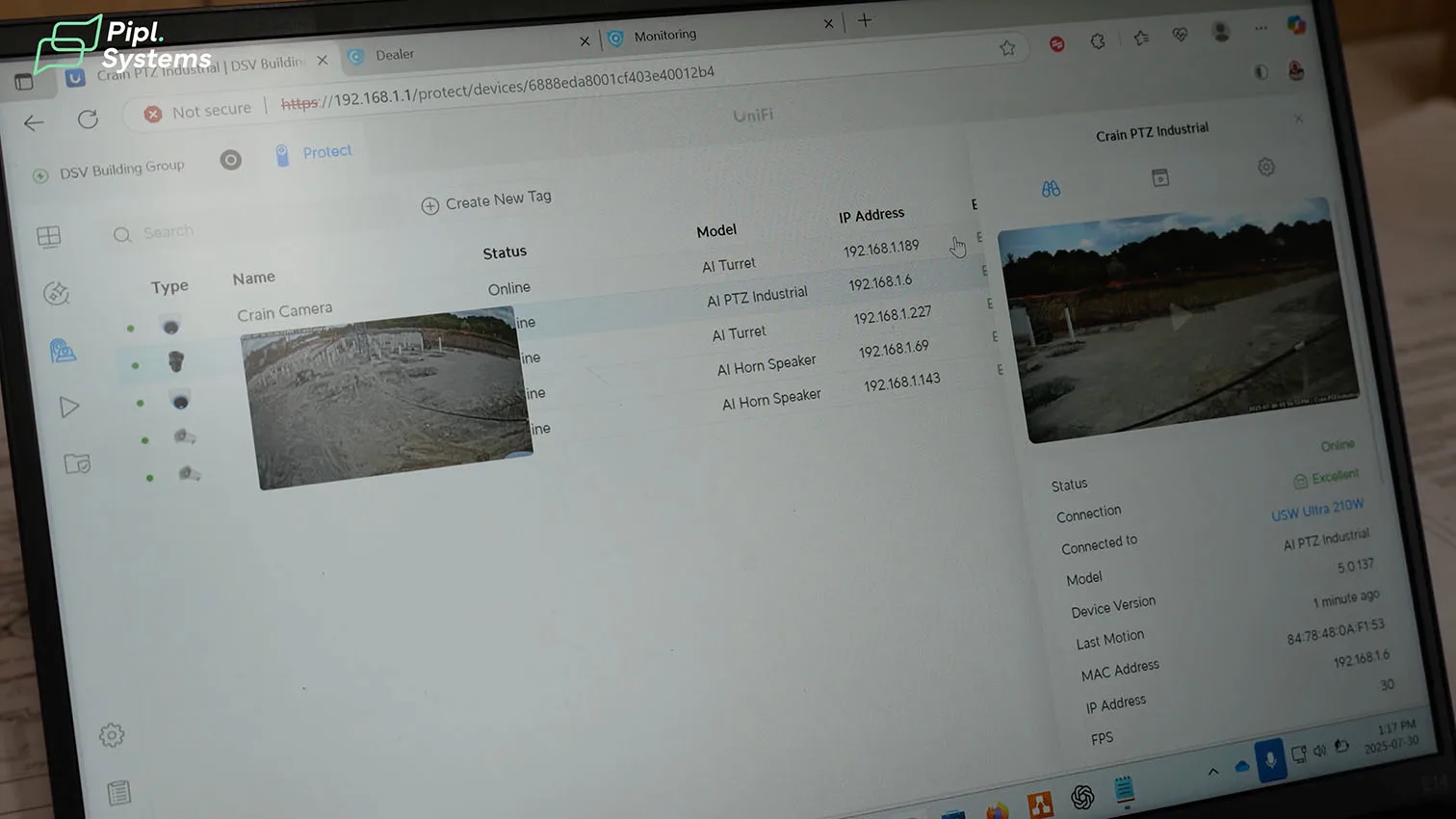Select the AI Horn Speaker at 192.168.1.69

(x=767, y=365)
